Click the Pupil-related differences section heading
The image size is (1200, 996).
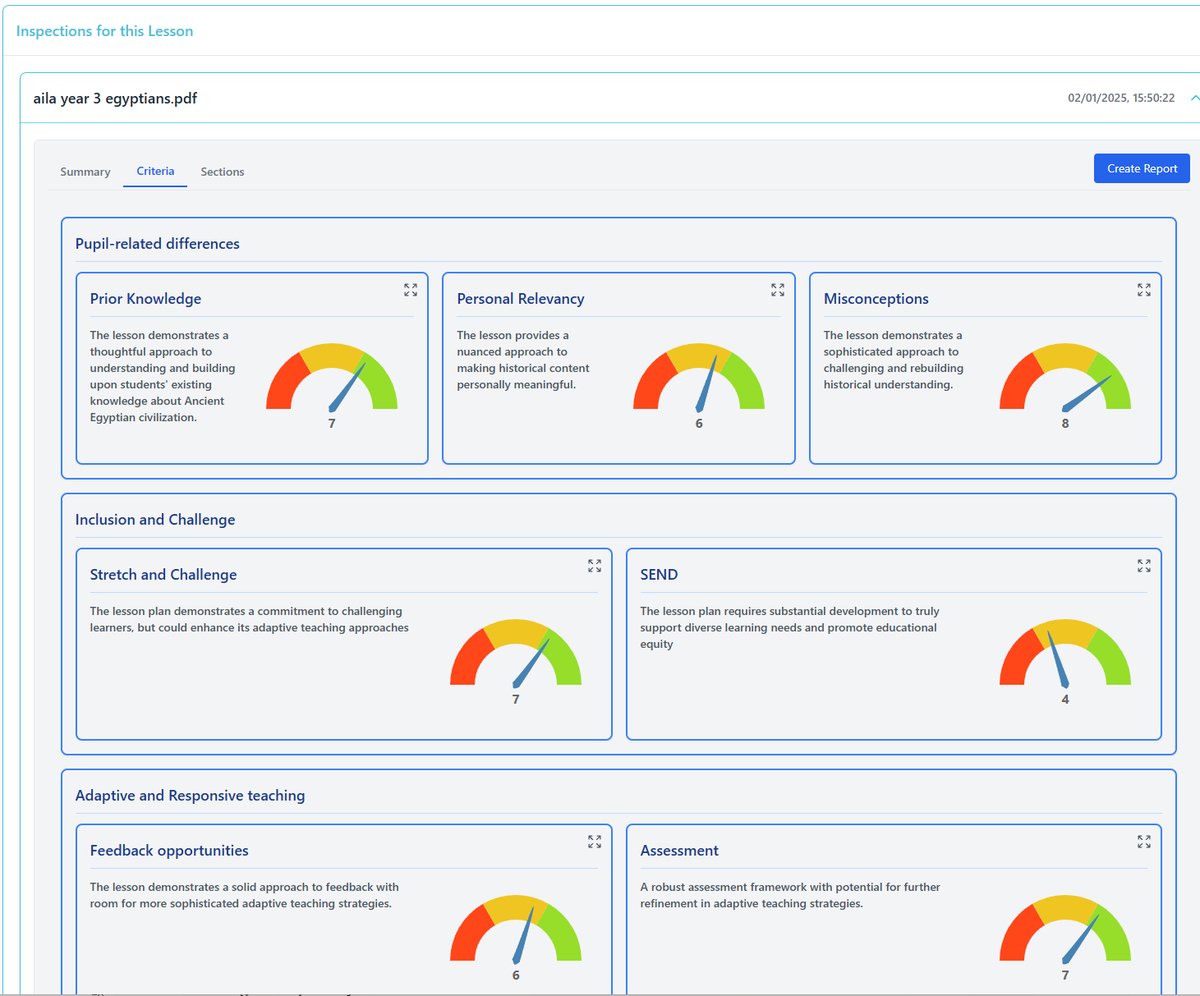point(157,243)
